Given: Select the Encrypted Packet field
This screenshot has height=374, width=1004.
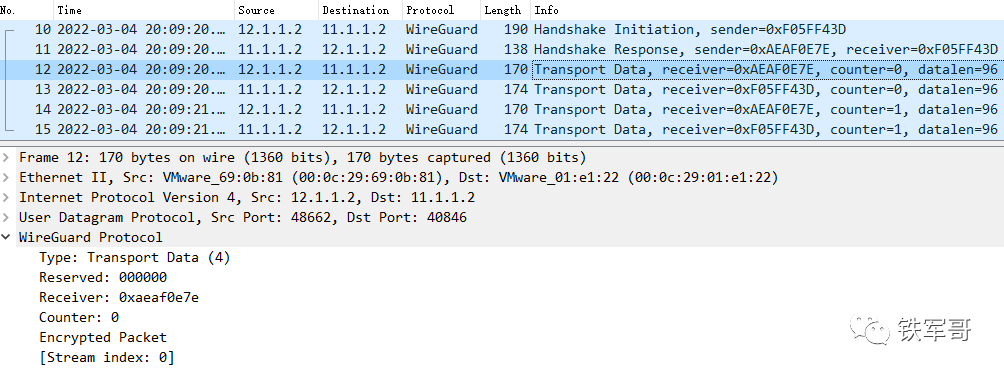Looking at the screenshot, I should click(103, 337).
